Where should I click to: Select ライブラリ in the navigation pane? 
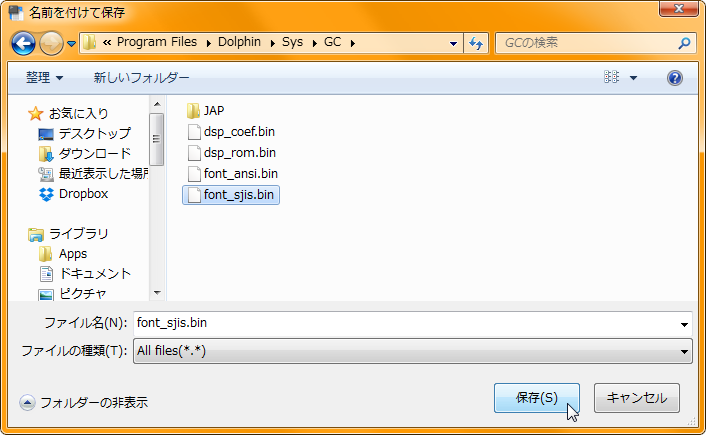(78, 234)
